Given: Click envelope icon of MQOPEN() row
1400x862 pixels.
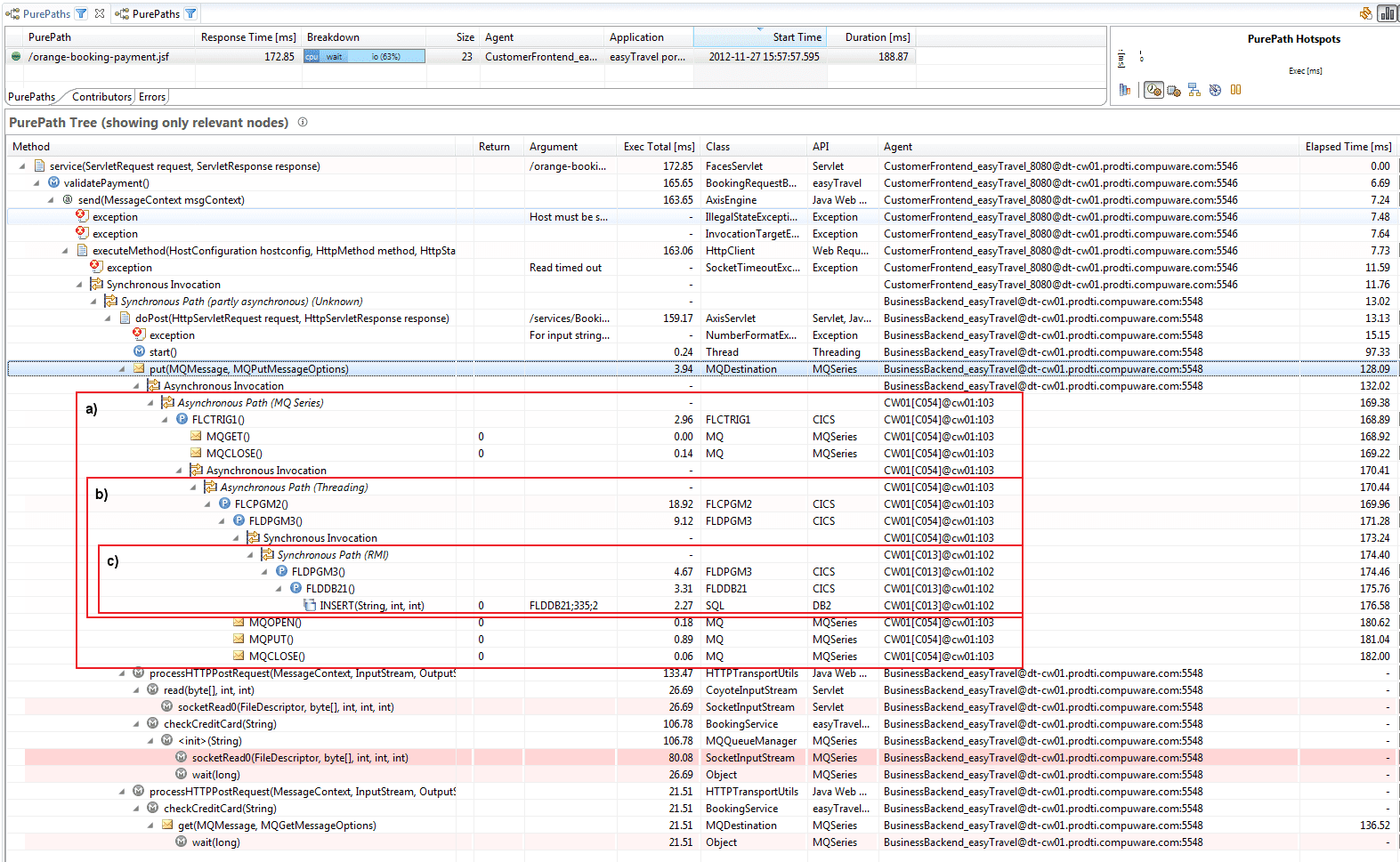Looking at the screenshot, I should (x=239, y=622).
